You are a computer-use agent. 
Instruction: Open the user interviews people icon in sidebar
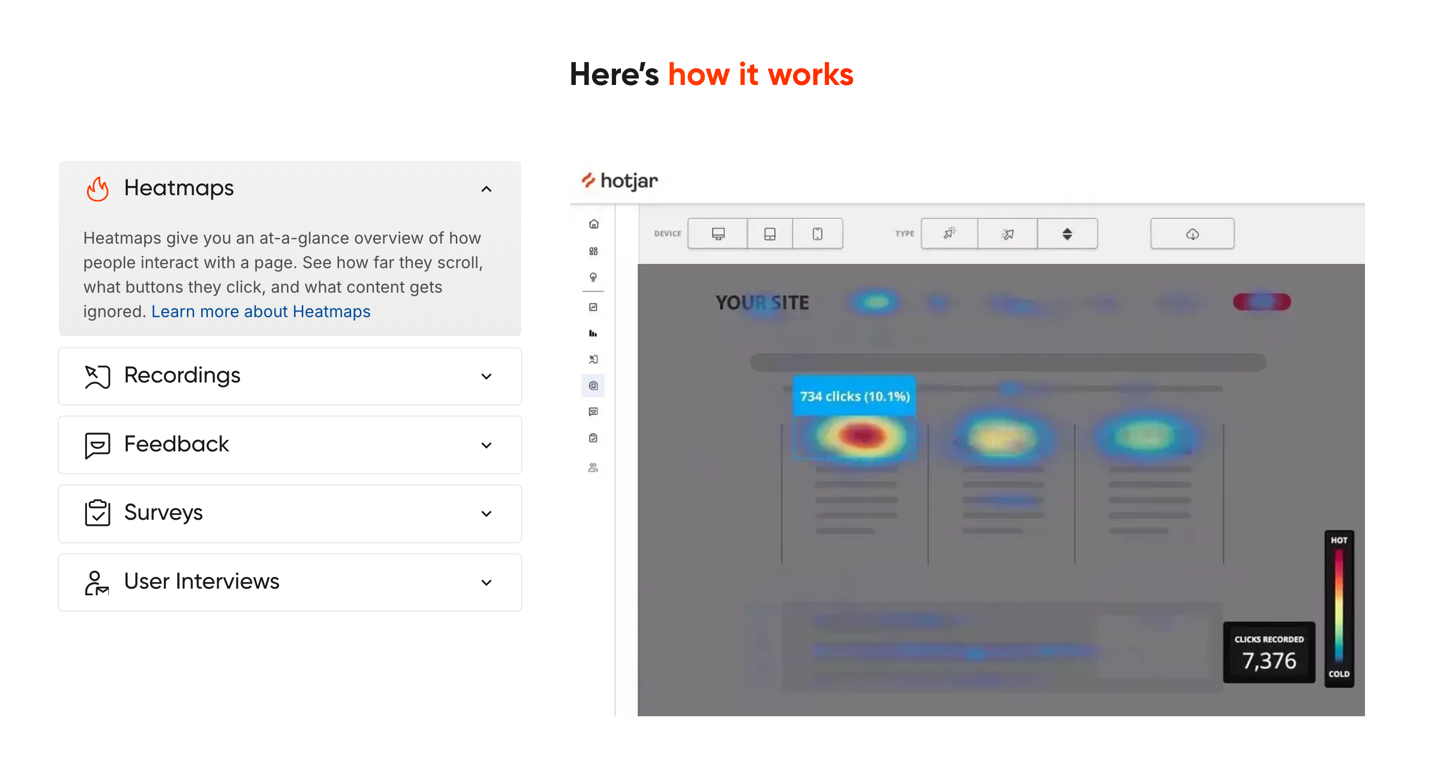(x=594, y=467)
